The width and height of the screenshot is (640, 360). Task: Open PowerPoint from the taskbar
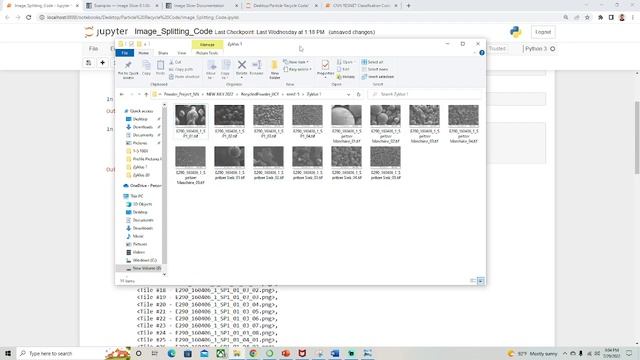[x=286, y=353]
